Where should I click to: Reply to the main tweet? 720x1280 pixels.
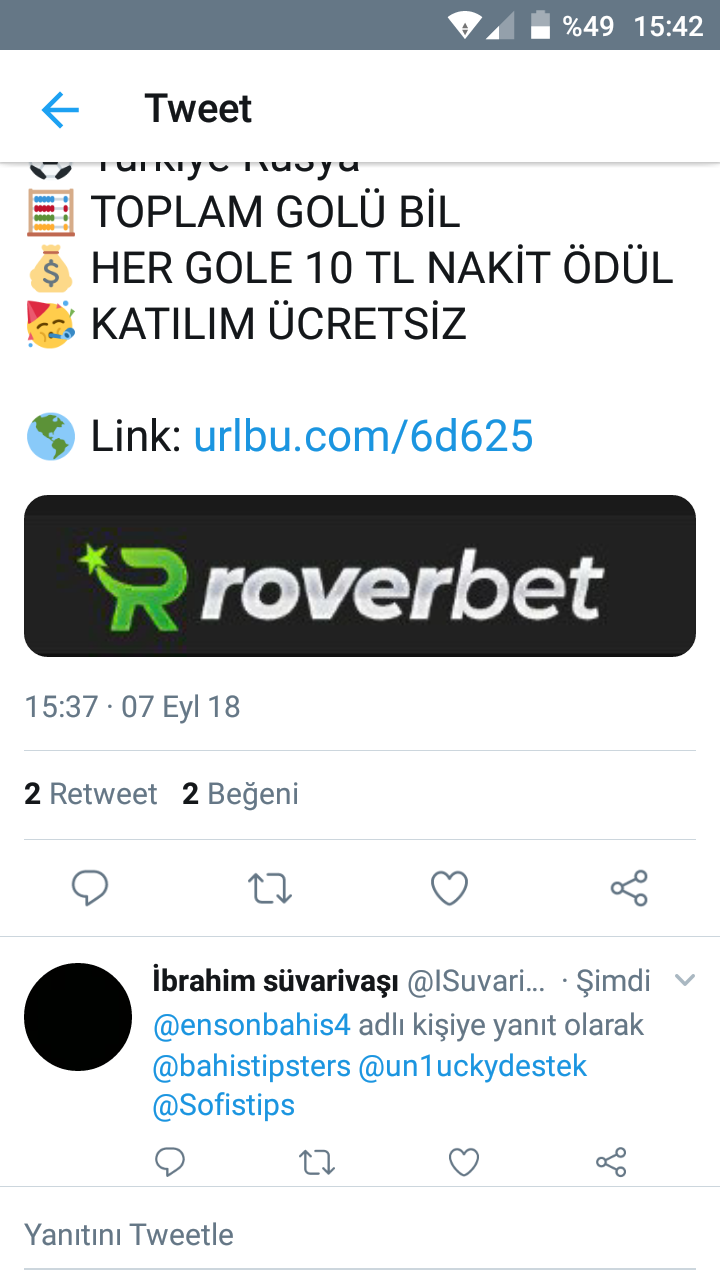(x=90, y=887)
